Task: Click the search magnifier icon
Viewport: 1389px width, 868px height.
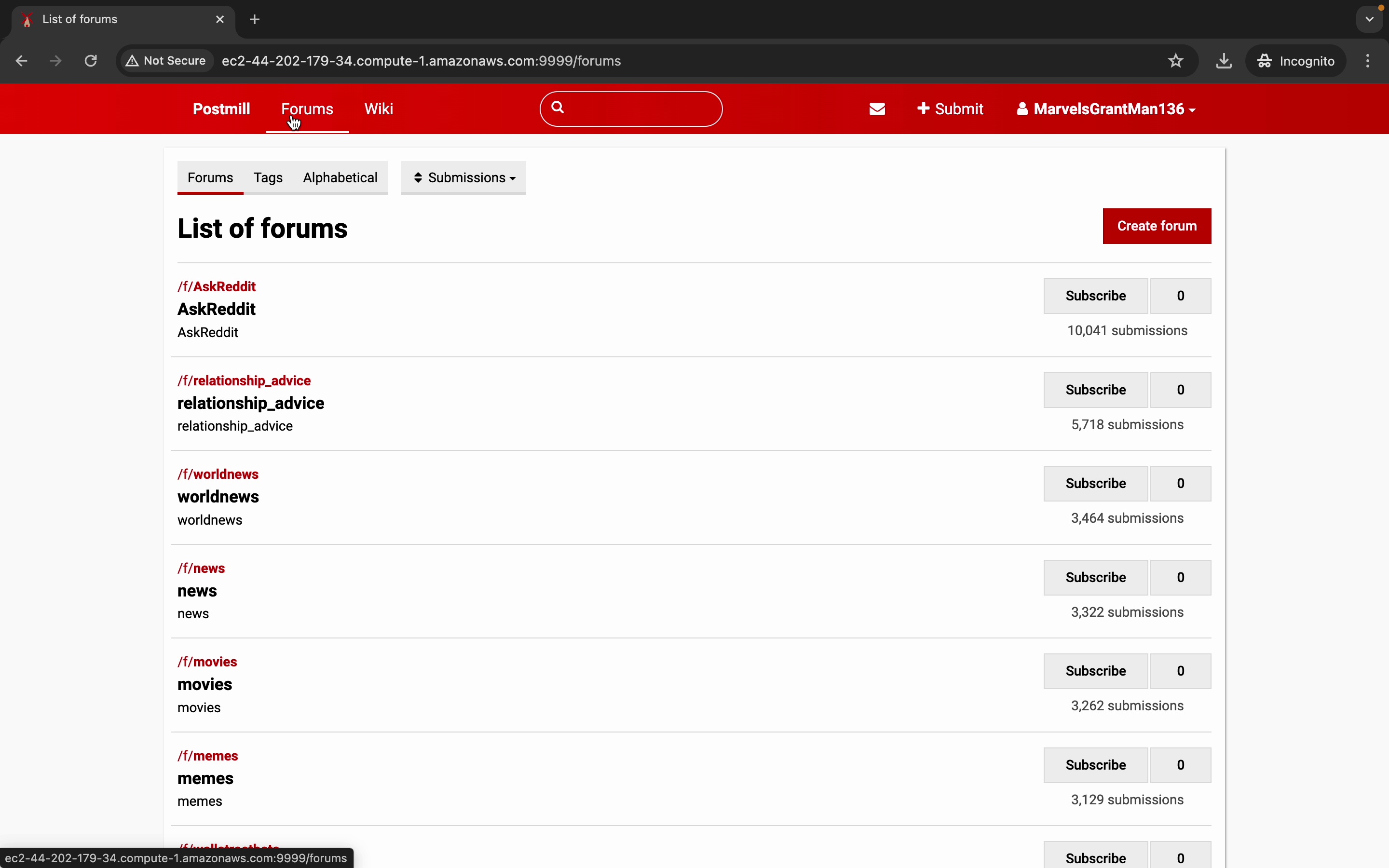Action: tap(558, 108)
